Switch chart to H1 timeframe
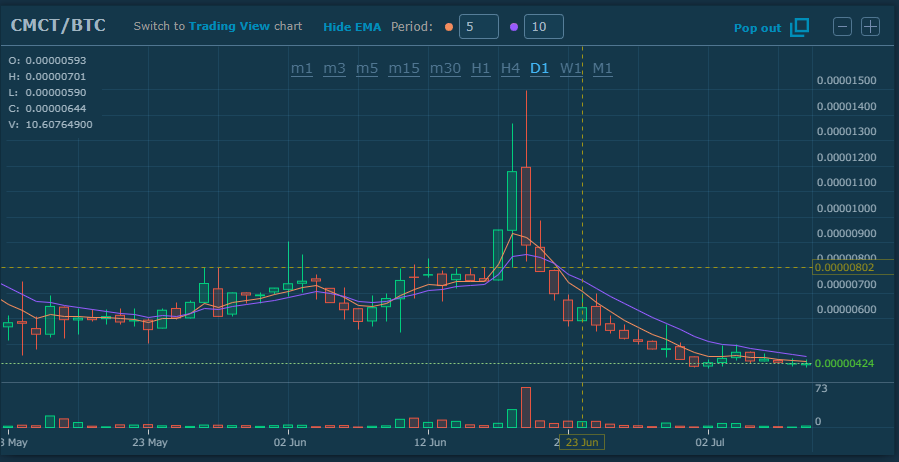This screenshot has height=462, width=899. [481, 68]
